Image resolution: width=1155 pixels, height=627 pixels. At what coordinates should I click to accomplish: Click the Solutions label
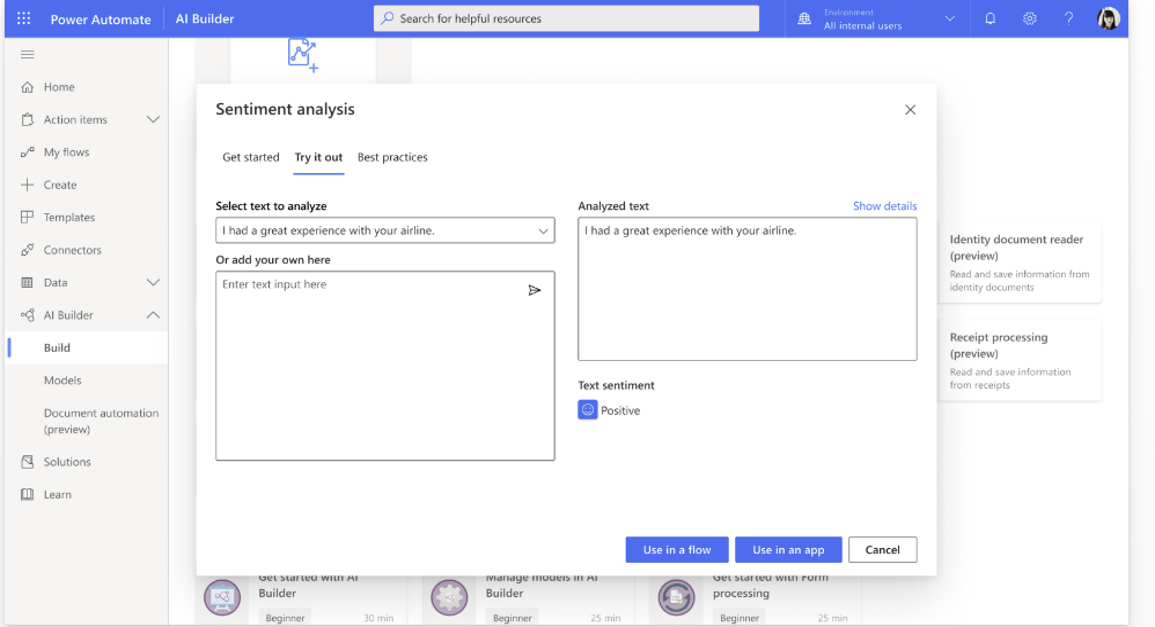coord(67,462)
